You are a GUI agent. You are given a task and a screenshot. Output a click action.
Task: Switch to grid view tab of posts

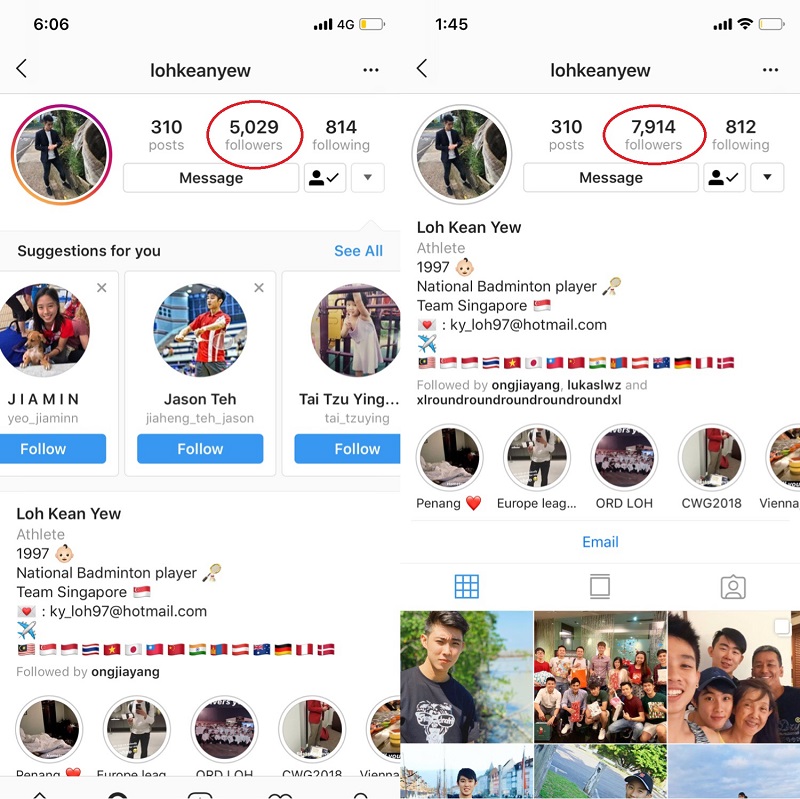pos(466,586)
